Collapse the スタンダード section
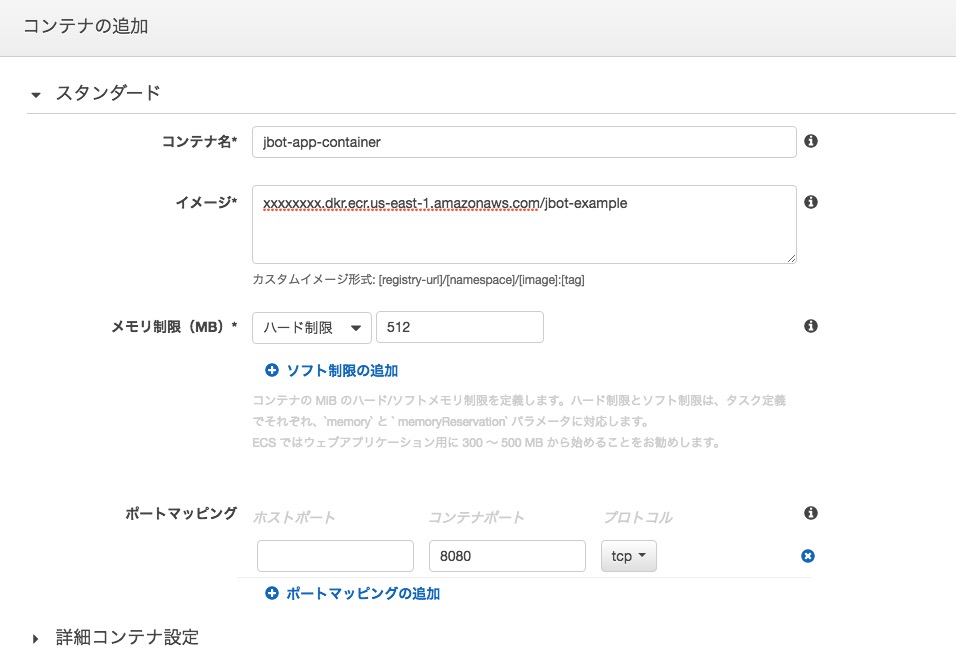This screenshot has width=956, height=654. pos(37,95)
